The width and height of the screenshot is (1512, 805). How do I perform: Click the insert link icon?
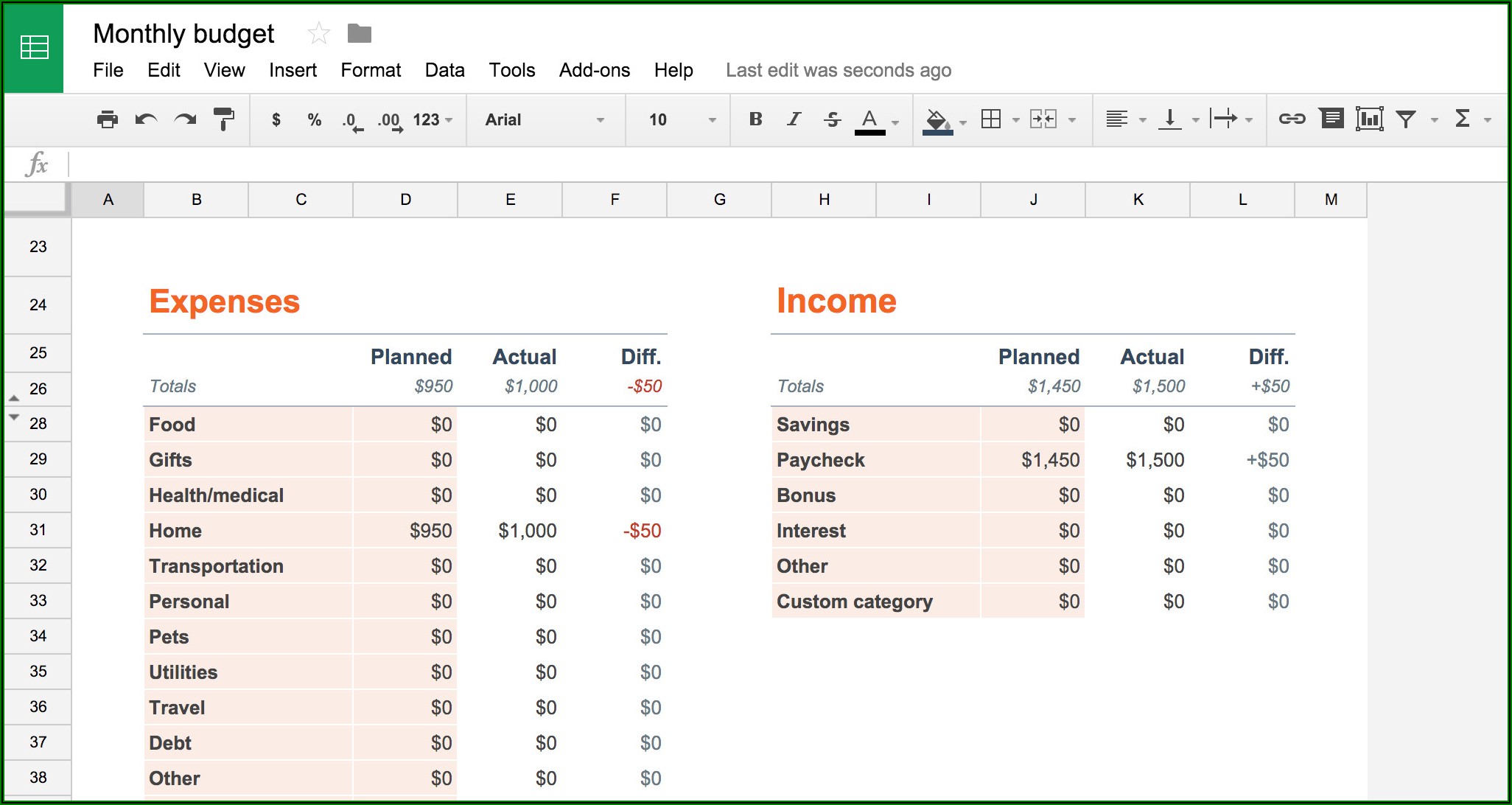1292,119
